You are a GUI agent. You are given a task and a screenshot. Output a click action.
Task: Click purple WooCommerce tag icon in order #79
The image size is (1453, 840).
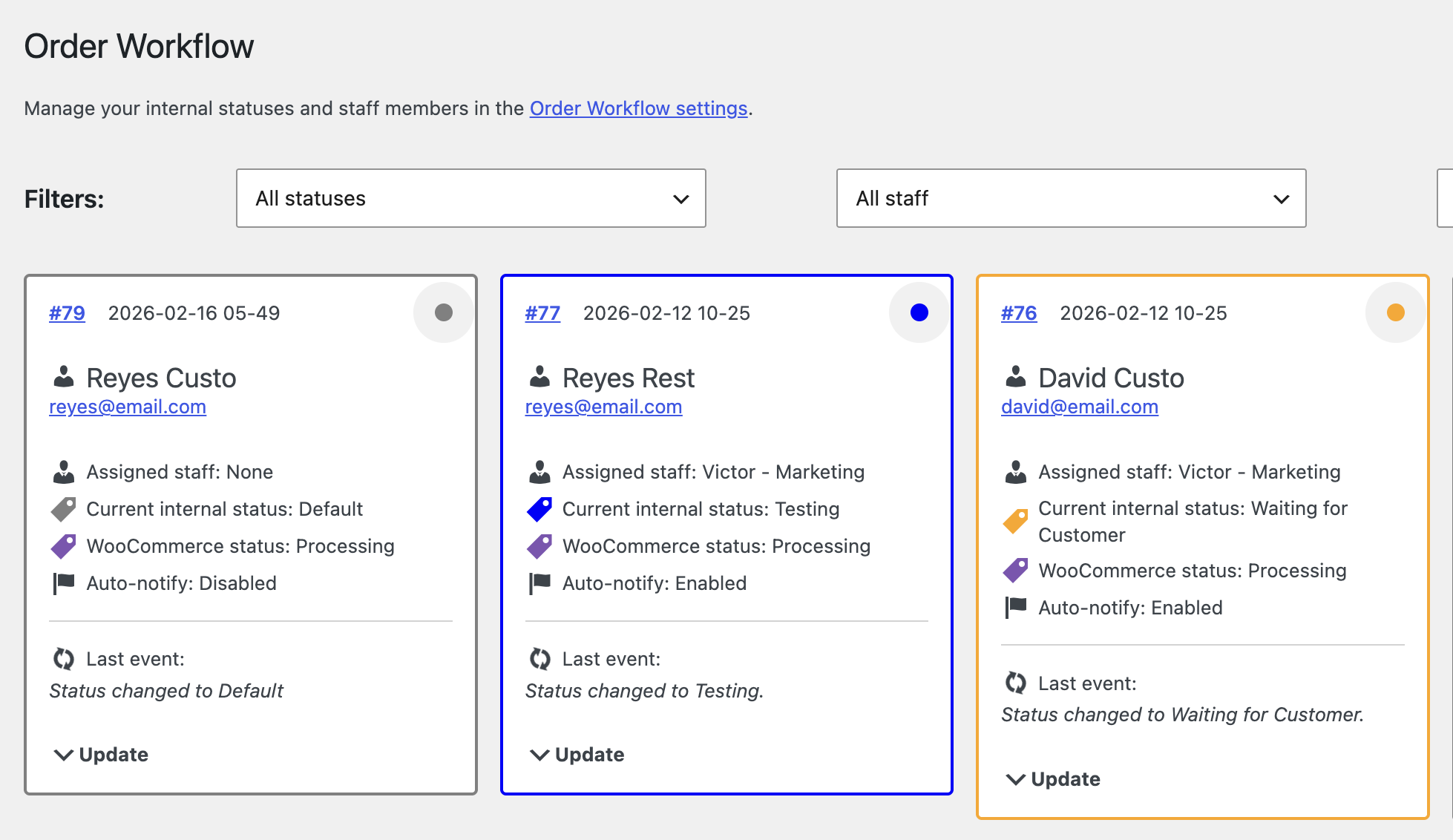click(64, 546)
